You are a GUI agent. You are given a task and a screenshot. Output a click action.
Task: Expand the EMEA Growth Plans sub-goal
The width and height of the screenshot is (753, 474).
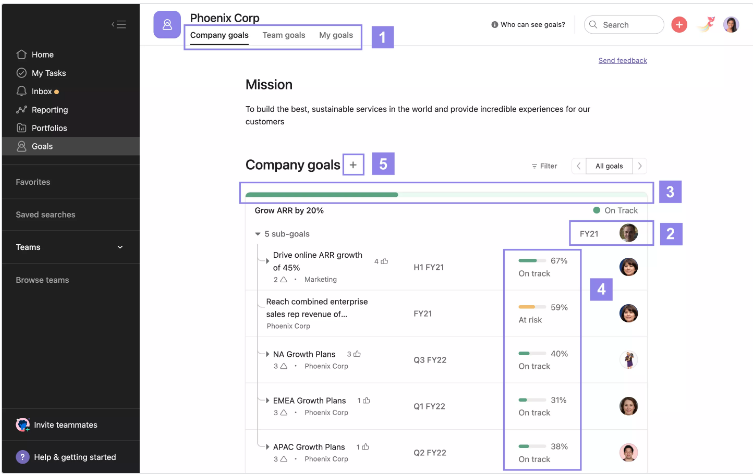[x=268, y=401]
